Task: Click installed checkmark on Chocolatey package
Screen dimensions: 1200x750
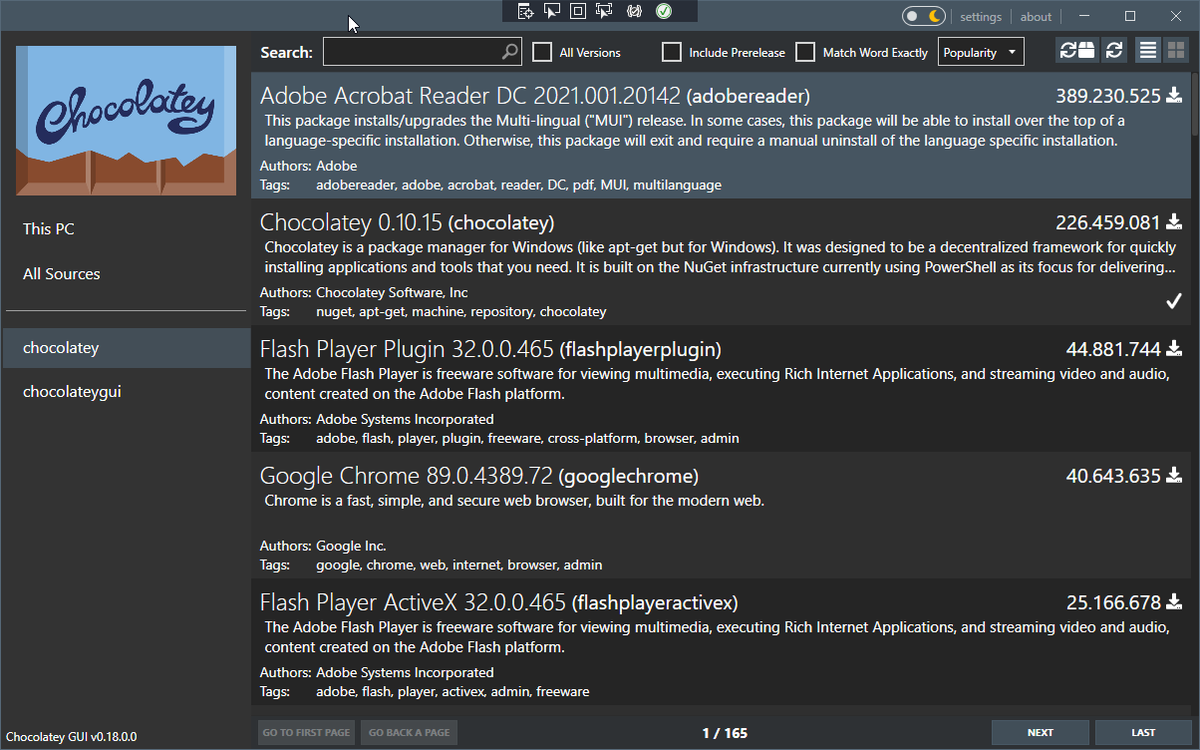Action: 1174,301
